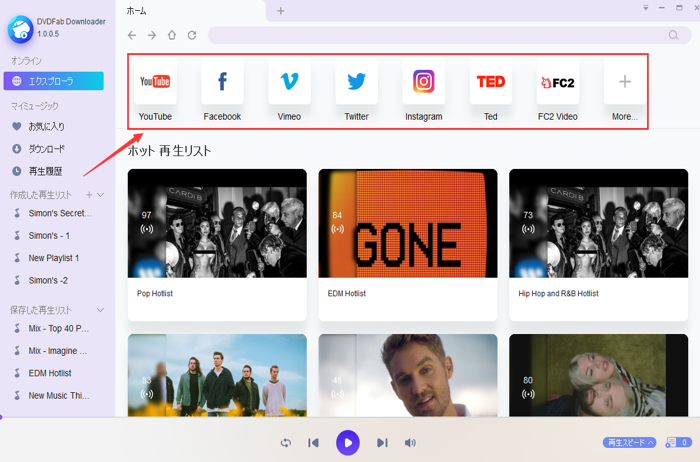Image resolution: width=700 pixels, height=462 pixels.
Task: Open a new tab with plus
Action: [281, 11]
